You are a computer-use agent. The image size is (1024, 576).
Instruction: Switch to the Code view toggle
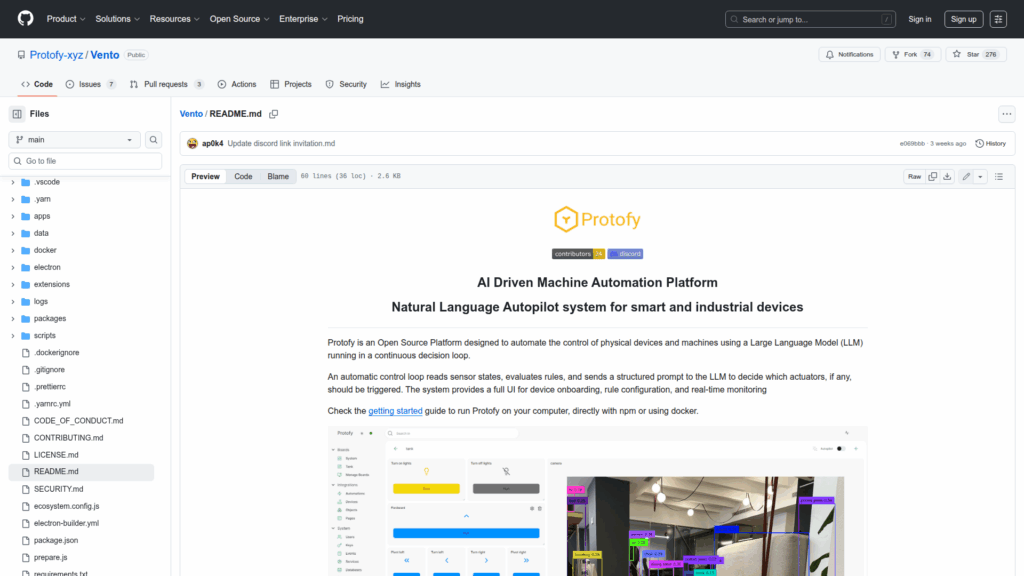click(243, 176)
